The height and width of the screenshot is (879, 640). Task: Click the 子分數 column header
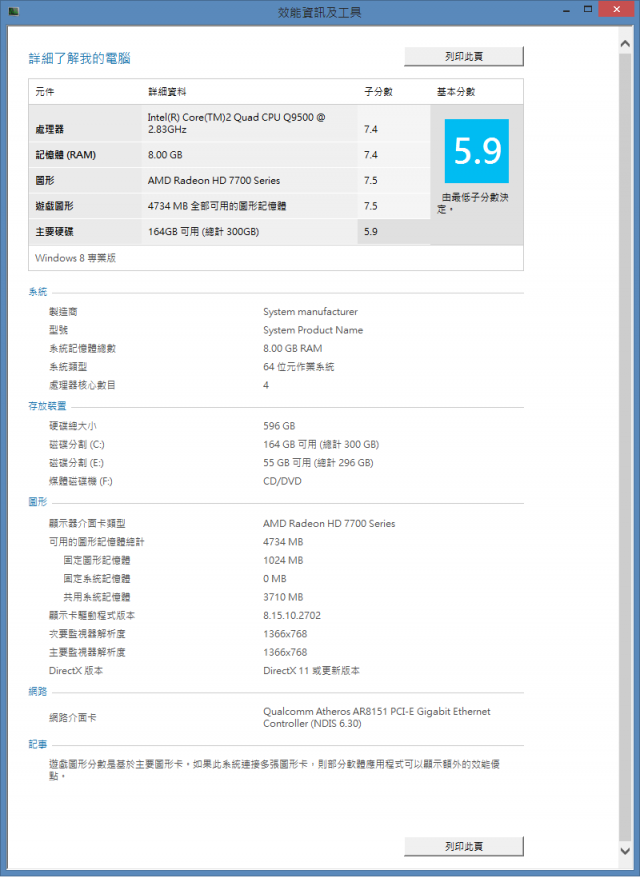(378, 92)
